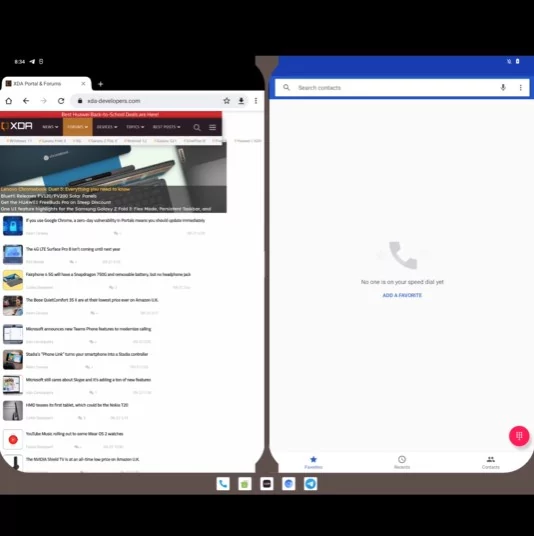Image resolution: width=534 pixels, height=536 pixels.
Task: Open Google Chrome zero-day vulnerability article
Action: pos(115,220)
